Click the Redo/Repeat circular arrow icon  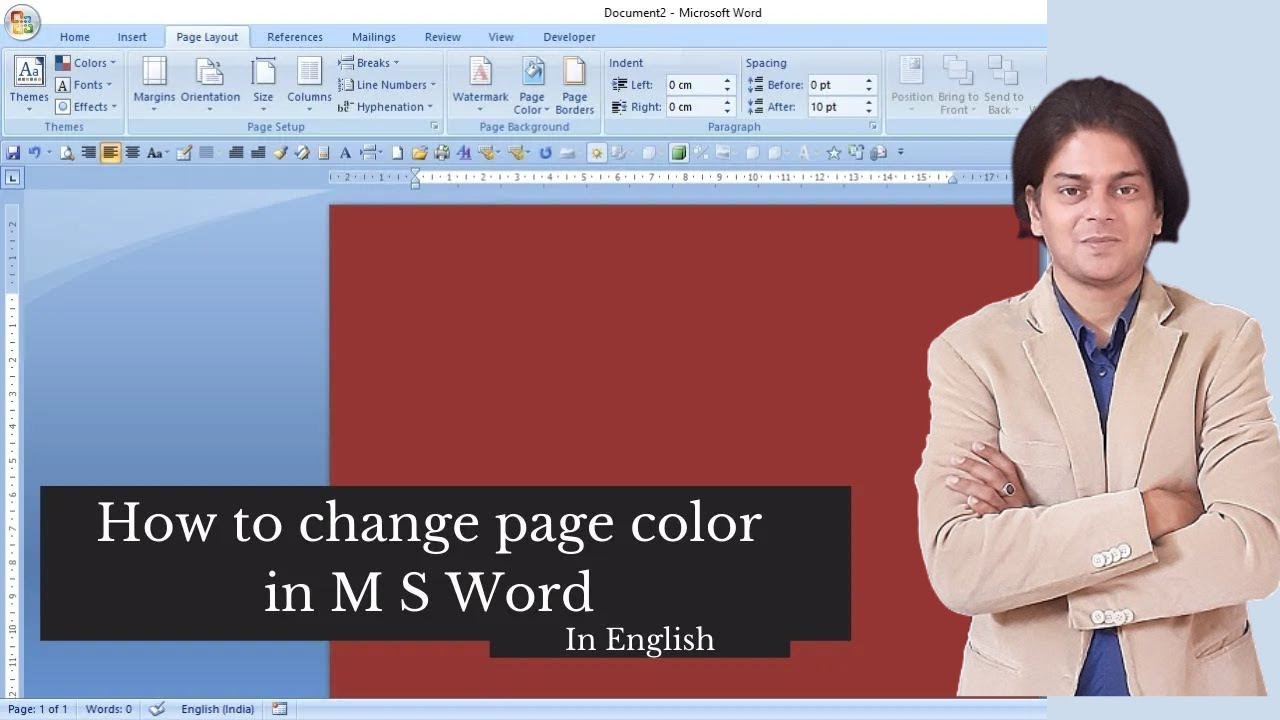546,153
